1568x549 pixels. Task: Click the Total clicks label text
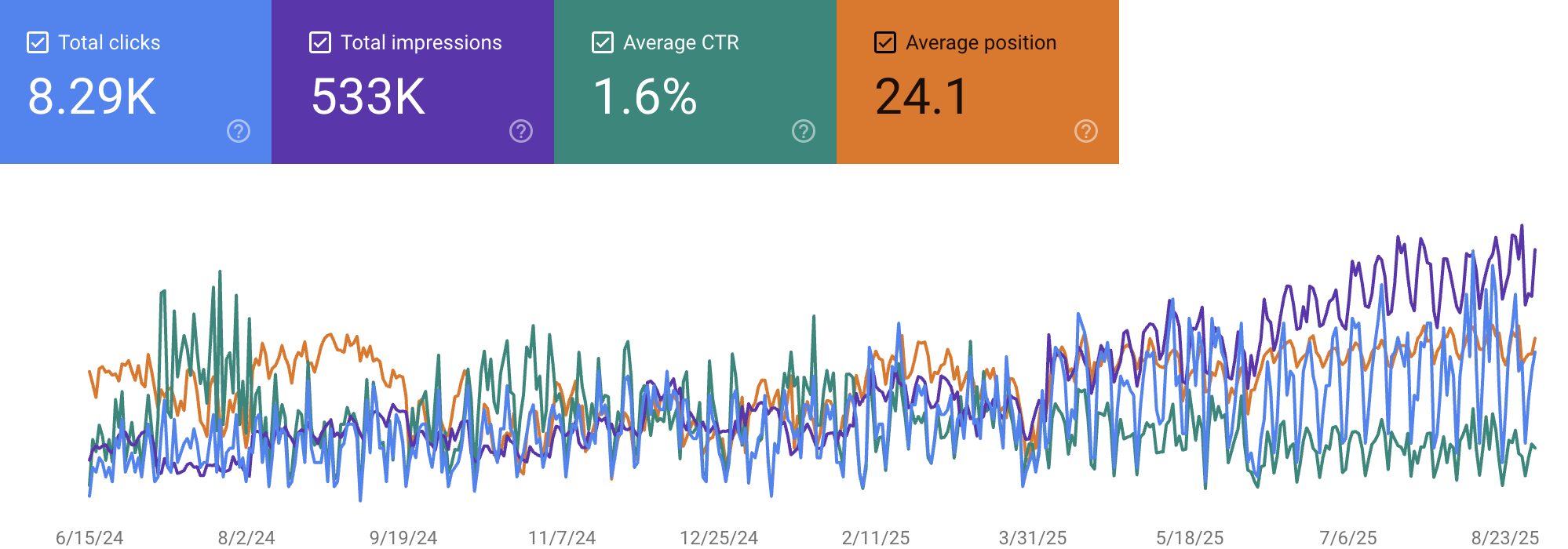pyautogui.click(x=109, y=42)
